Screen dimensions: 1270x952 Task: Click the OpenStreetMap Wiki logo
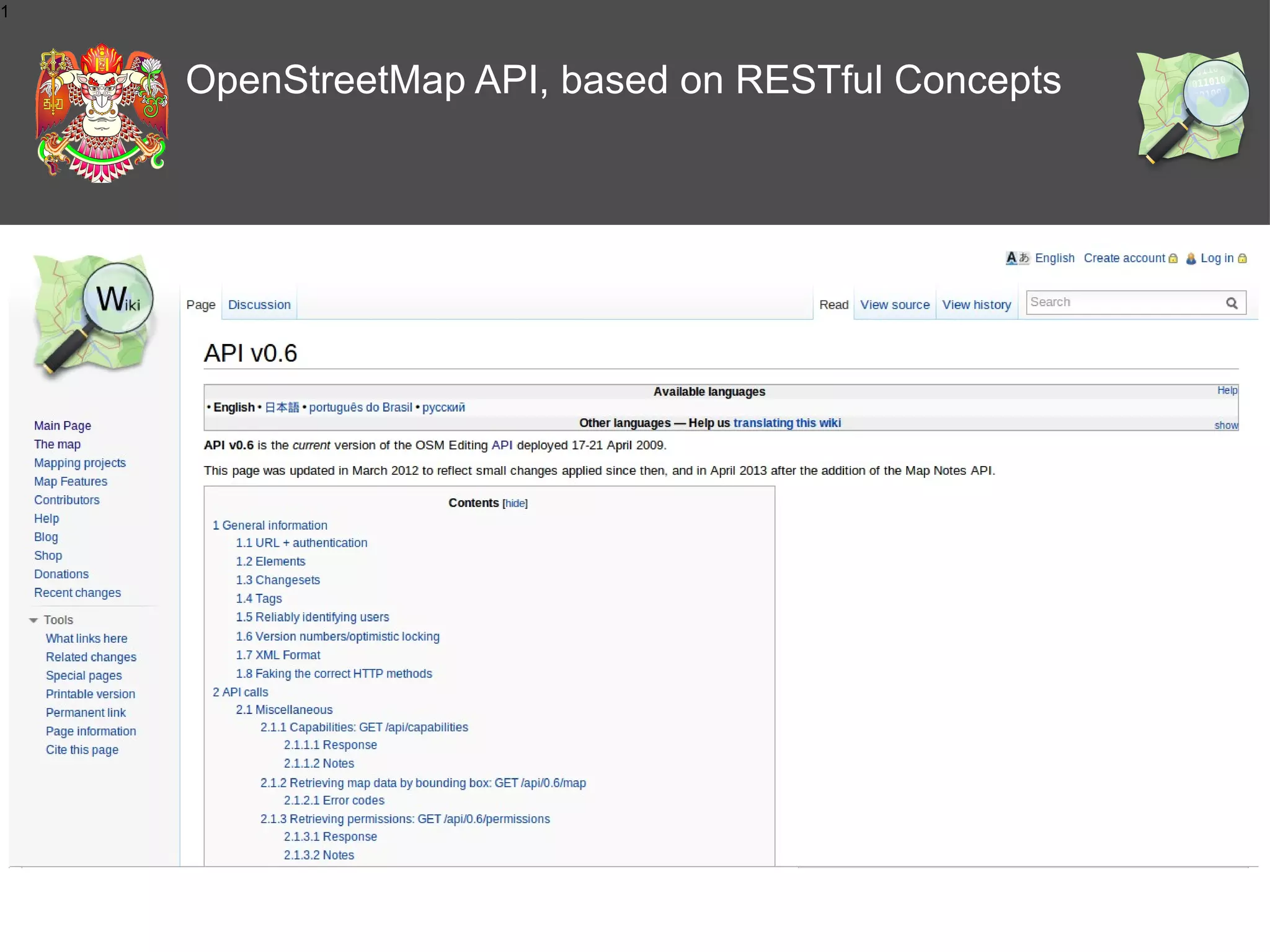coord(94,316)
